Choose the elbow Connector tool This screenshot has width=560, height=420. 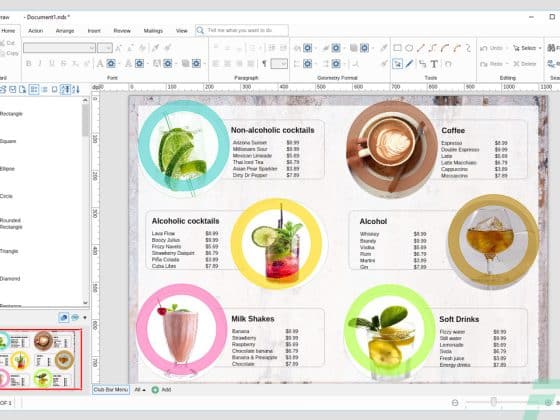(x=422, y=64)
